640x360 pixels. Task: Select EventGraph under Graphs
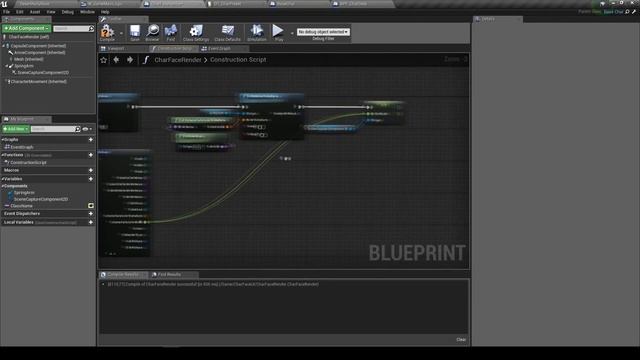pos(22,147)
